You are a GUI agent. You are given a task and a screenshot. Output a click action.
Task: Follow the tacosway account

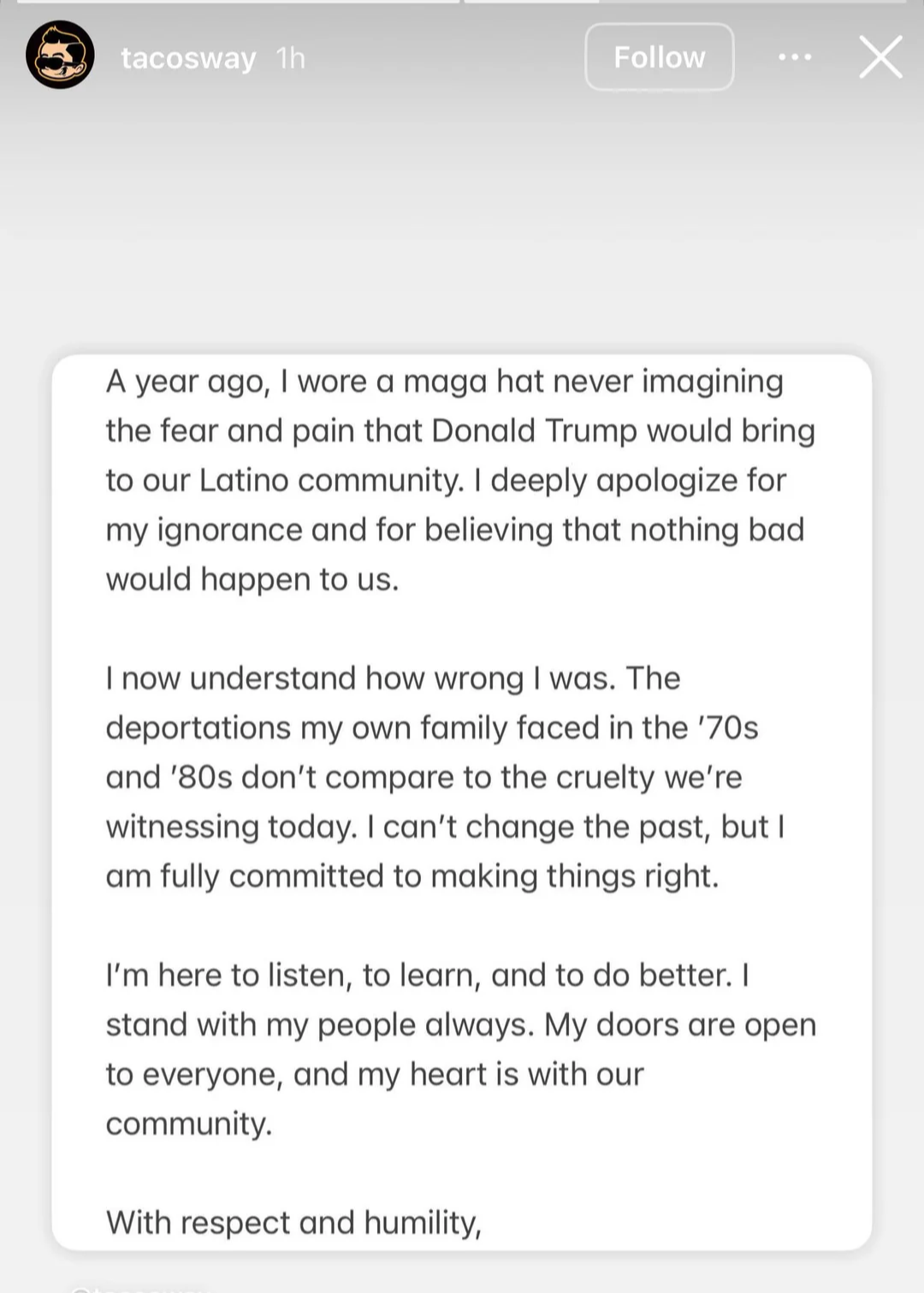[x=659, y=57]
